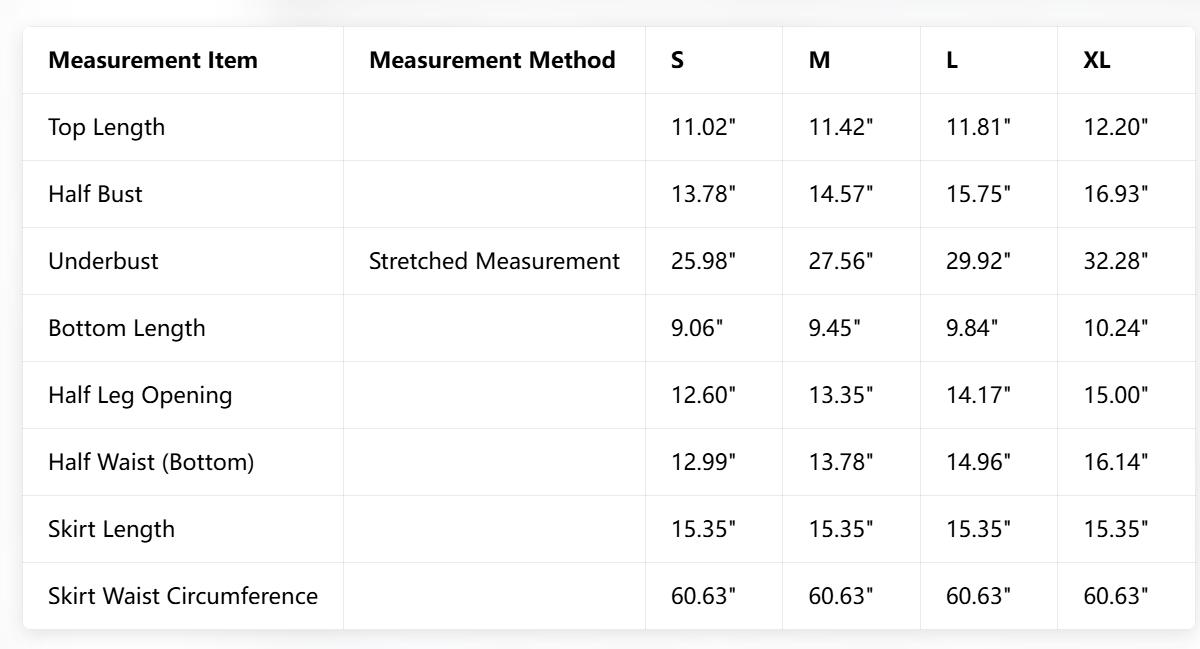Select the "Skirt Length" row label
The width and height of the screenshot is (1200, 649).
[x=111, y=529]
